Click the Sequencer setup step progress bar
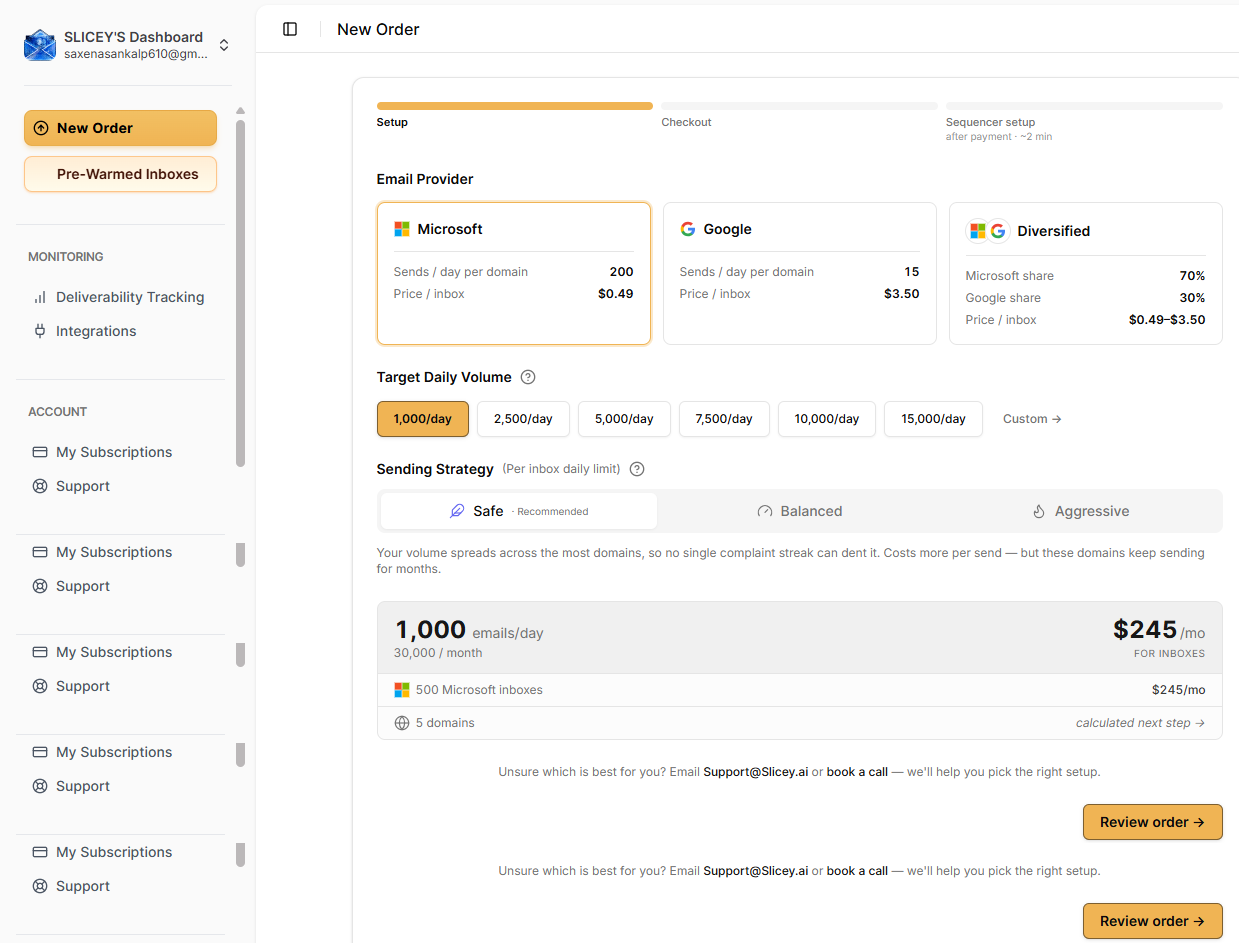 coord(1084,106)
